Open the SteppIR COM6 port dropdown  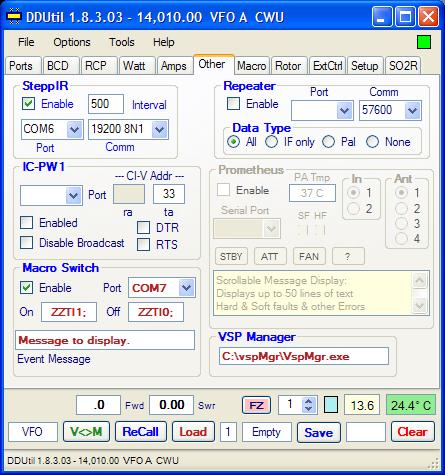tap(74, 129)
